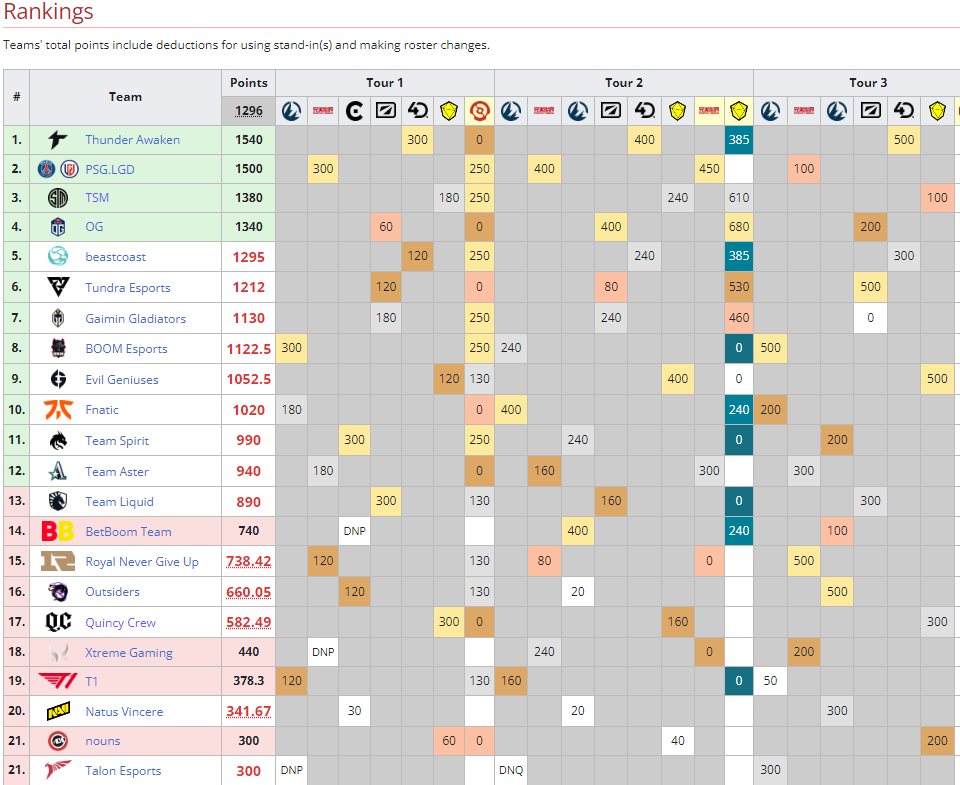Open the TSM team link
Screen dimensions: 960x785
(97, 198)
